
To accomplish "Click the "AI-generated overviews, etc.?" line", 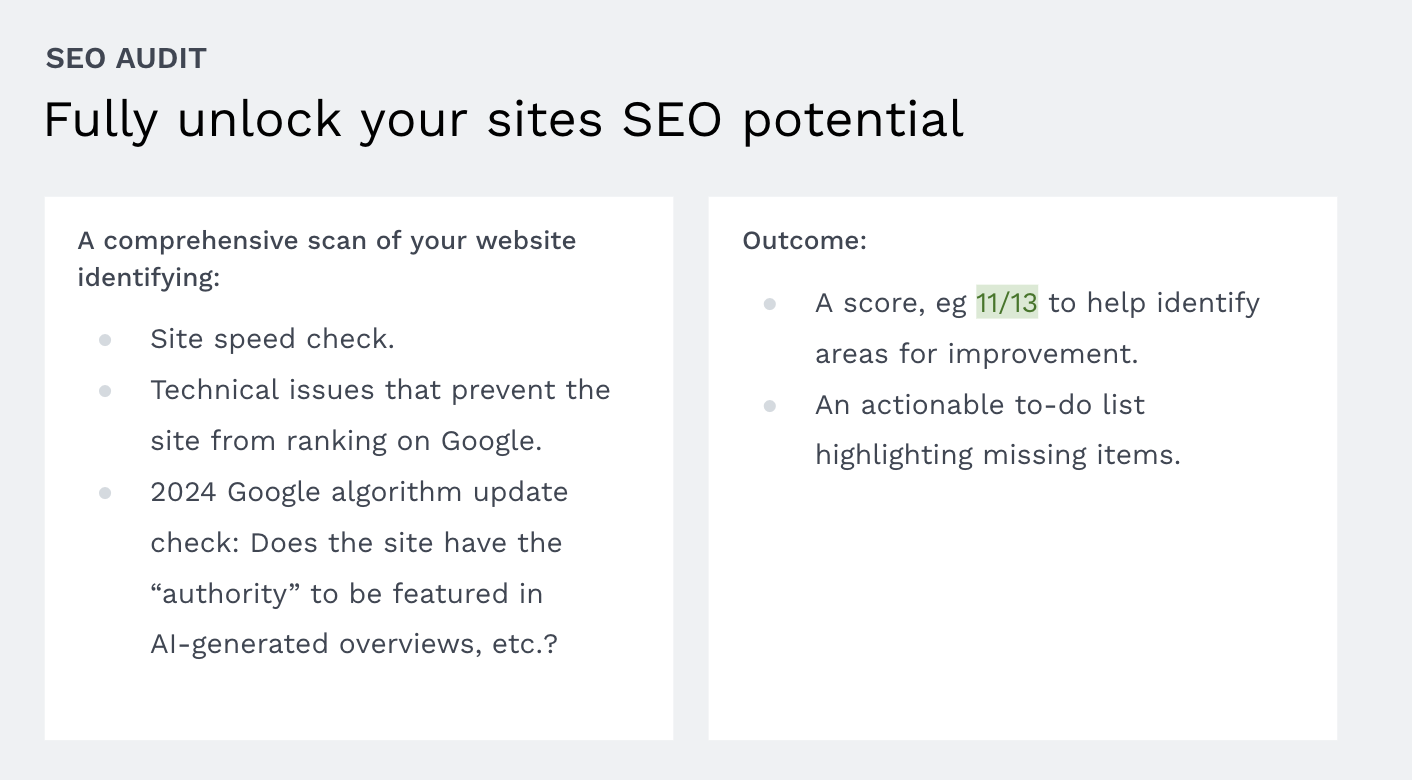I will pyautogui.click(x=354, y=644).
